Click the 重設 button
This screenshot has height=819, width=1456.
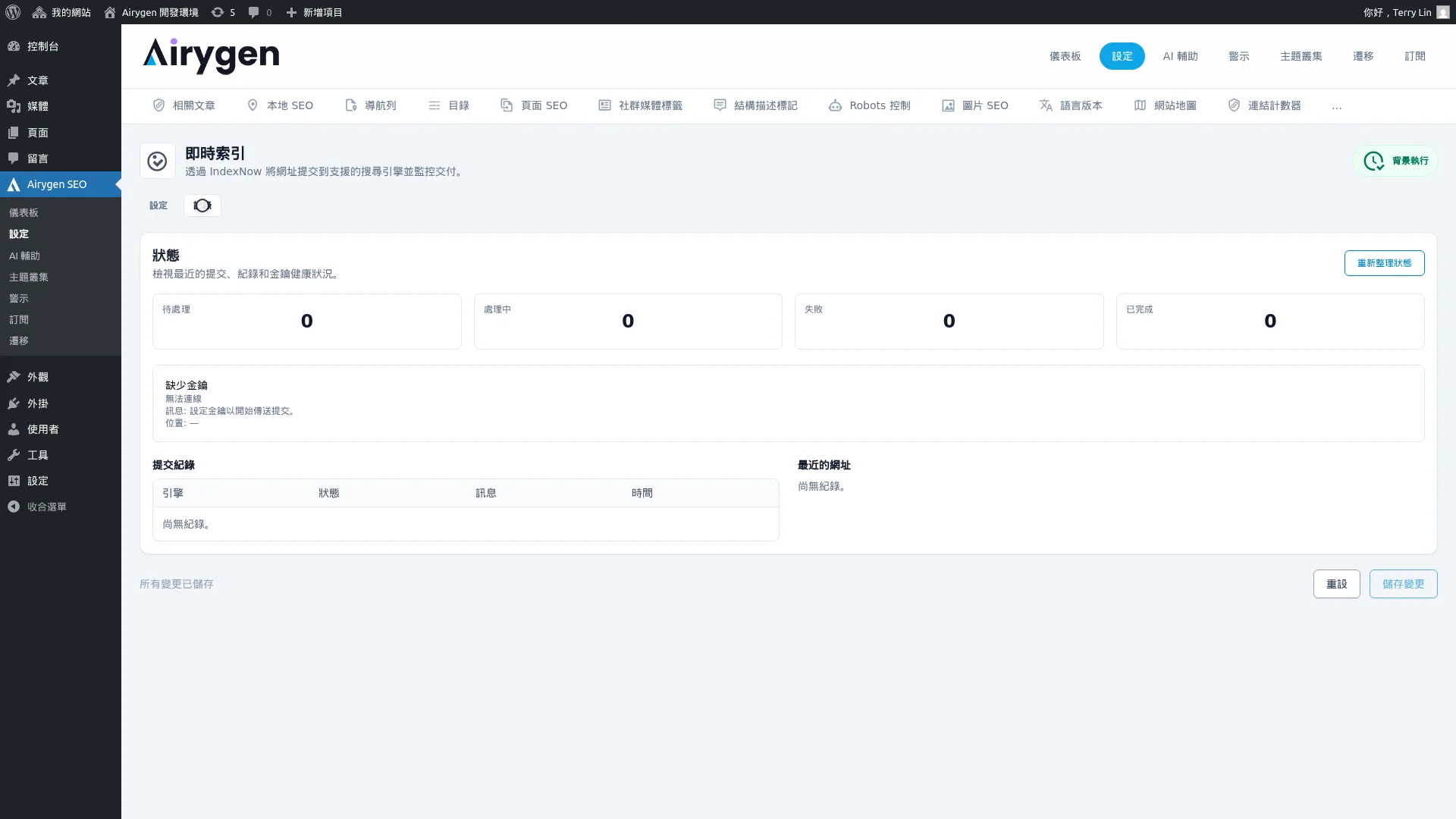point(1336,584)
